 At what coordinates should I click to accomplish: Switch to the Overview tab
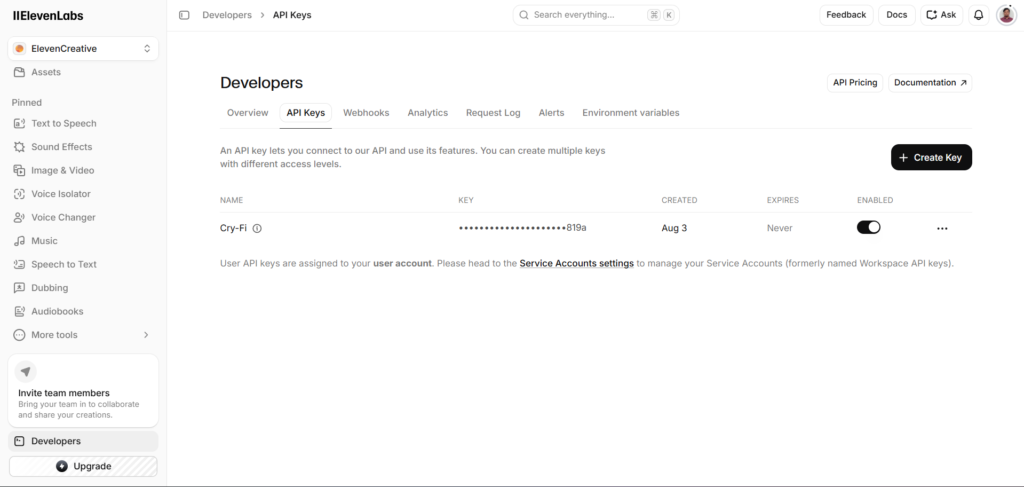[x=248, y=113]
